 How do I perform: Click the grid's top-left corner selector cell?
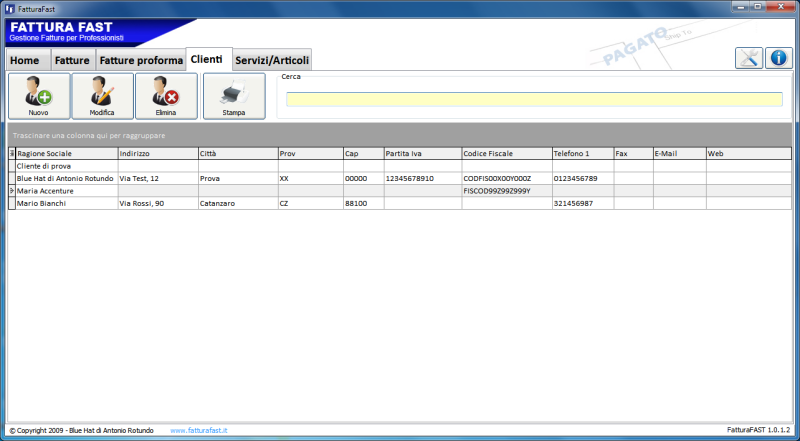[x=12, y=154]
